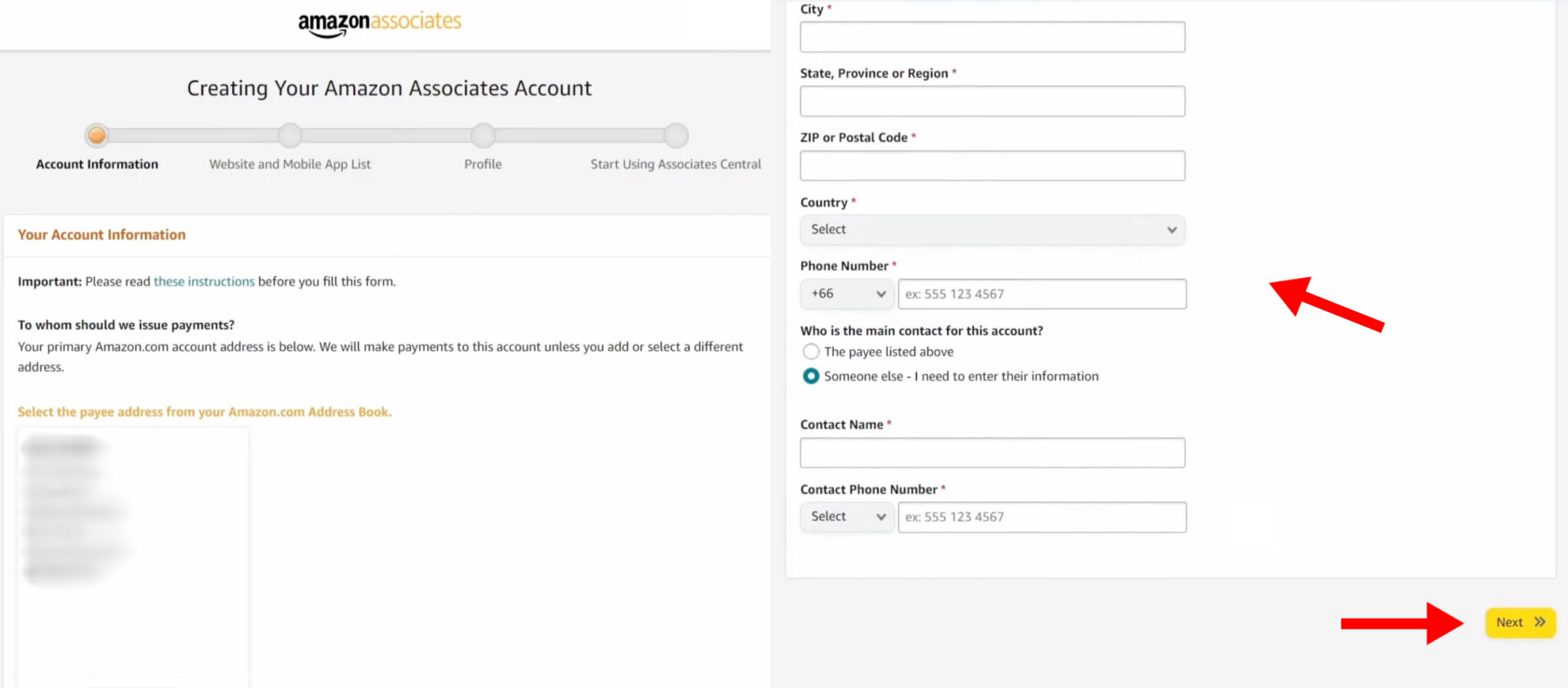Open the Country select dropdown
The height and width of the screenshot is (688, 1568).
coord(992,230)
